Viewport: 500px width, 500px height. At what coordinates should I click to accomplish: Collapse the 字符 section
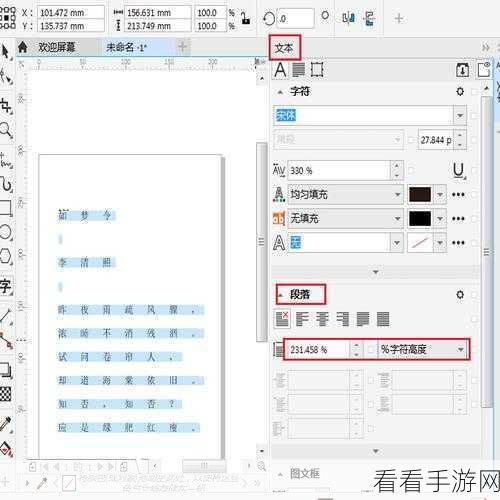click(x=280, y=92)
